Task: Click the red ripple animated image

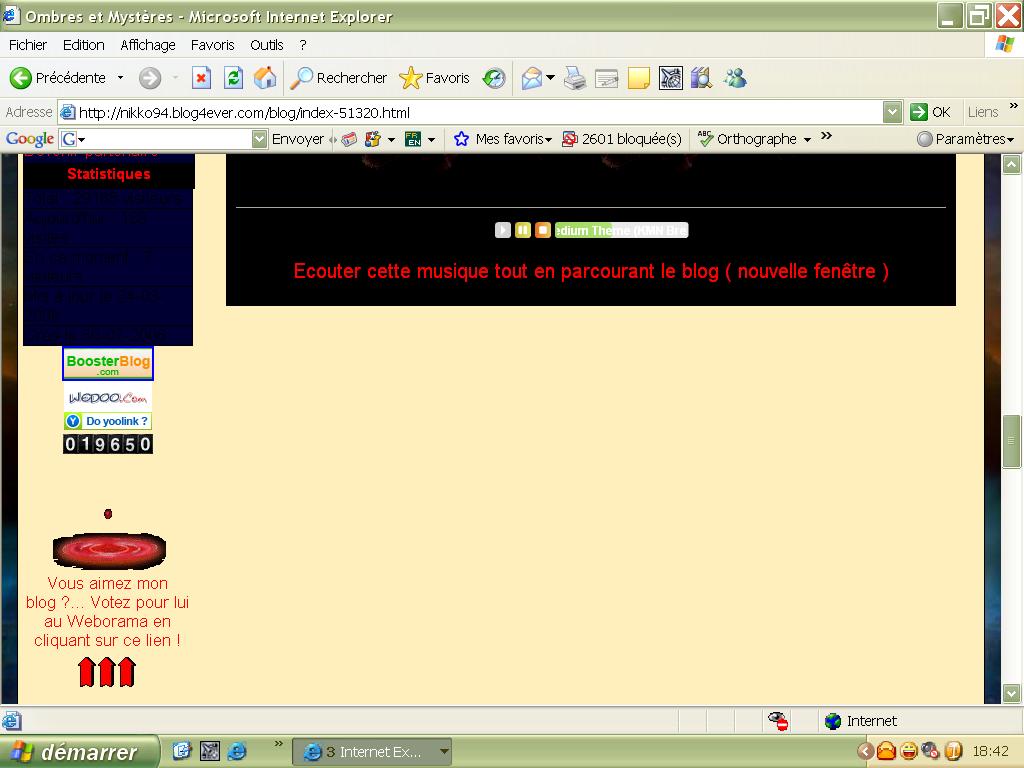Action: [109, 550]
